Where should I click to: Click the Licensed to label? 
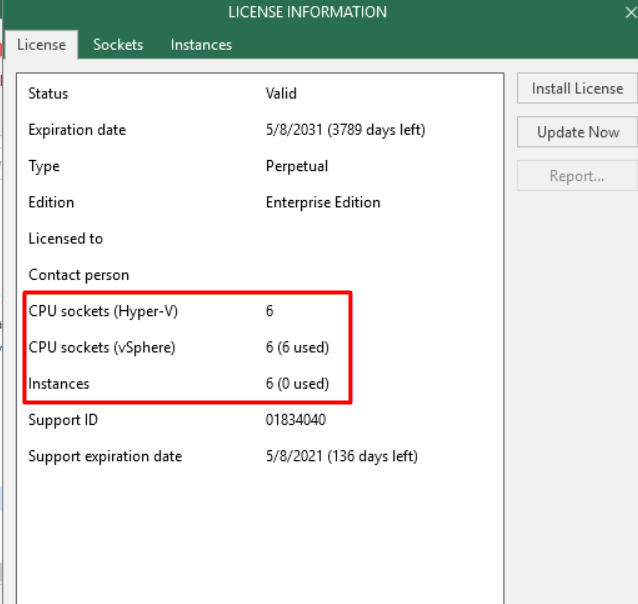click(65, 239)
